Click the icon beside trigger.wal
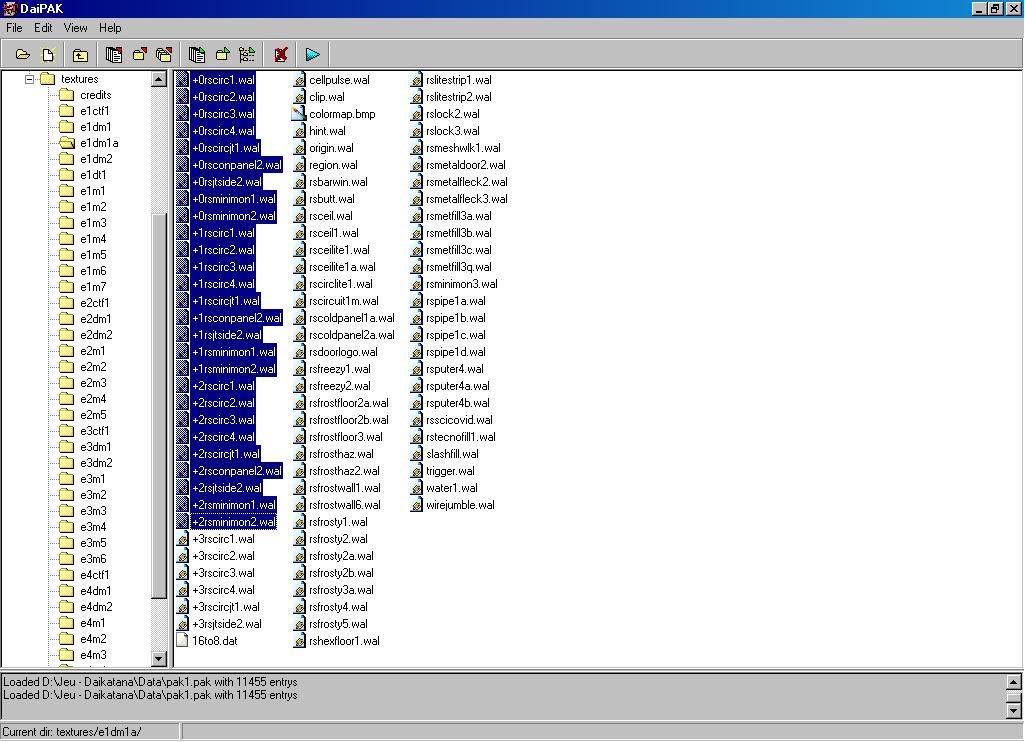 point(416,471)
